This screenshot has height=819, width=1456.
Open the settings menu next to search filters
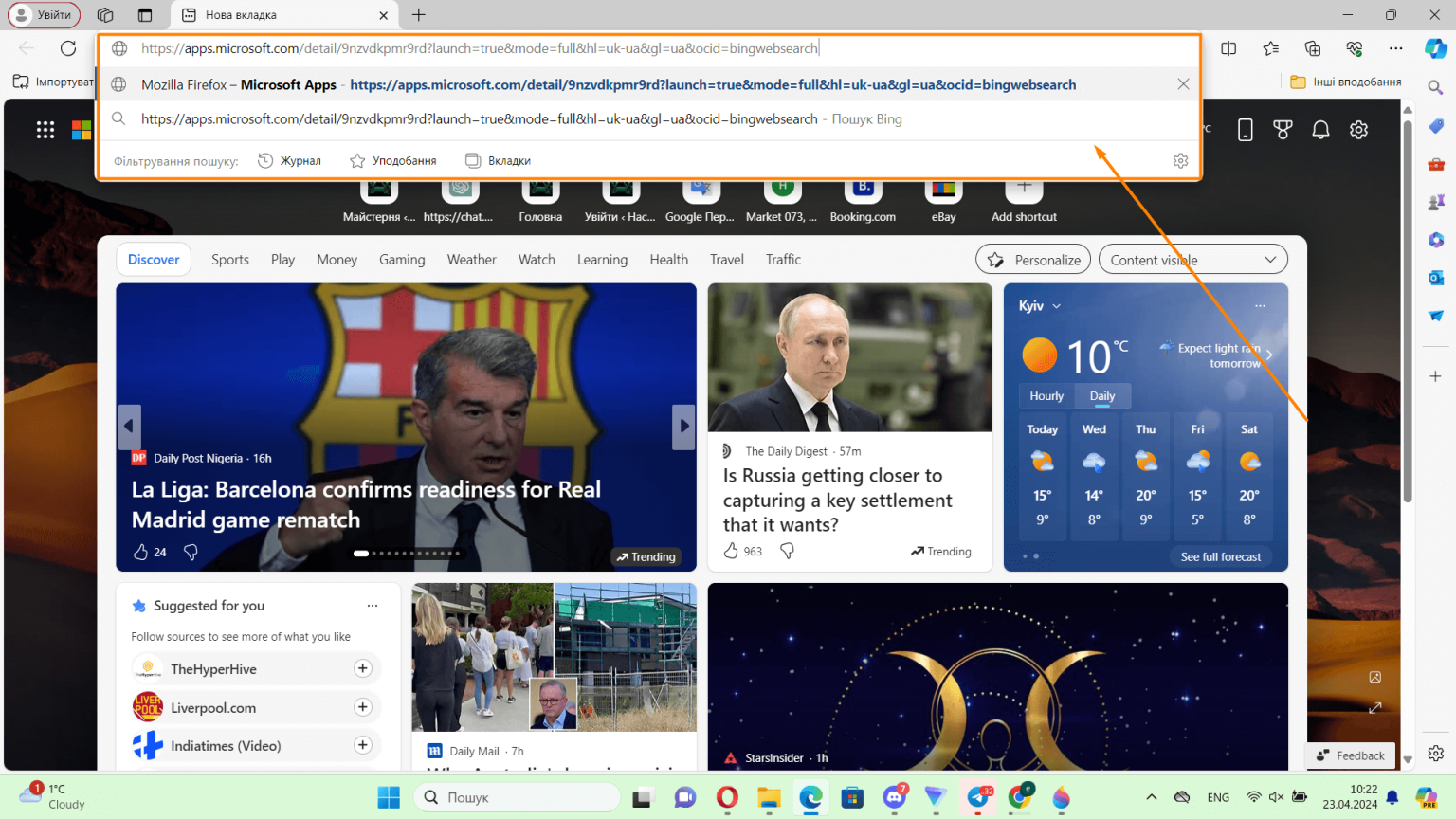pos(1180,160)
